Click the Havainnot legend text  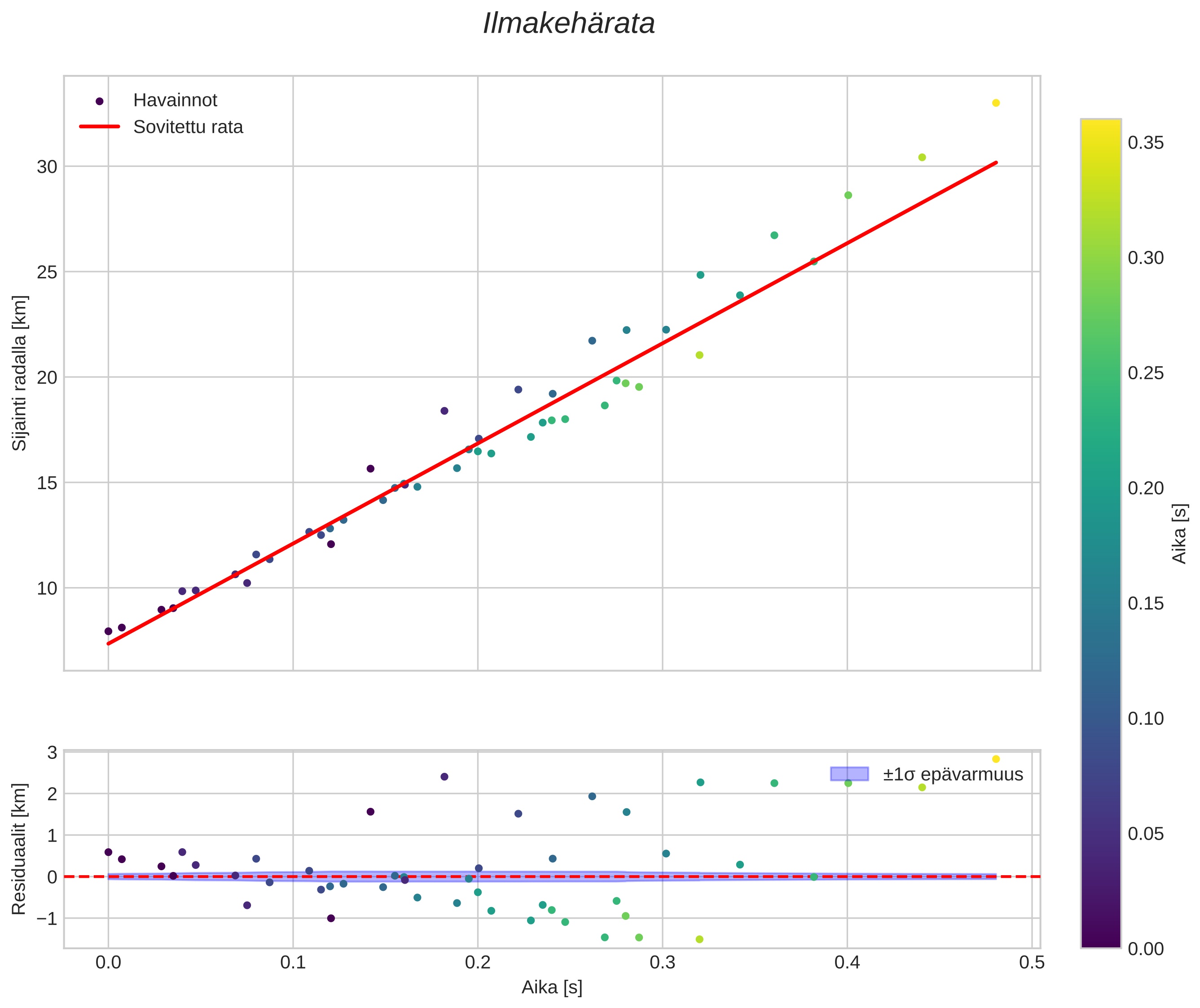(175, 101)
